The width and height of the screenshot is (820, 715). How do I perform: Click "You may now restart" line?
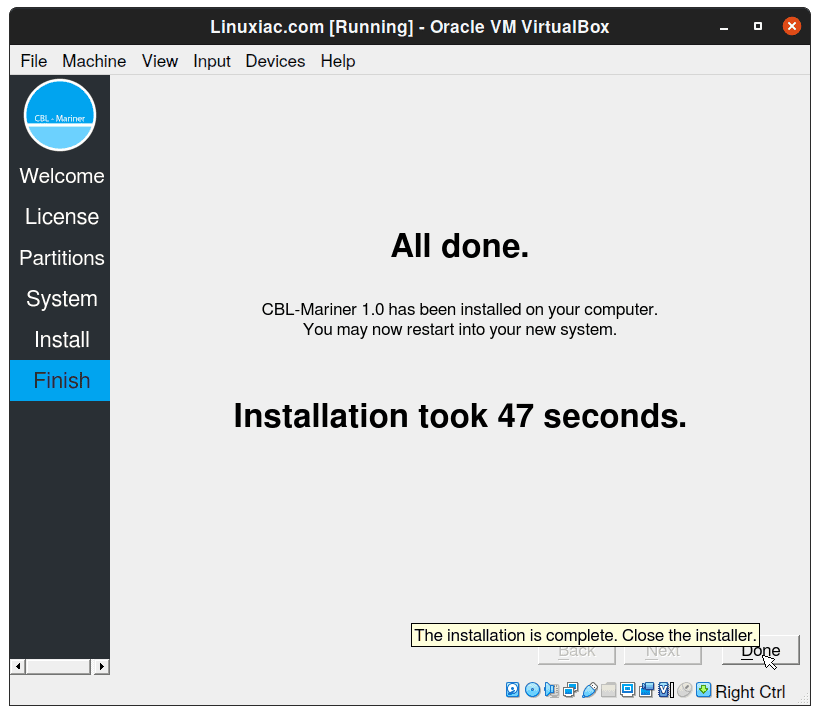pyautogui.click(x=460, y=330)
